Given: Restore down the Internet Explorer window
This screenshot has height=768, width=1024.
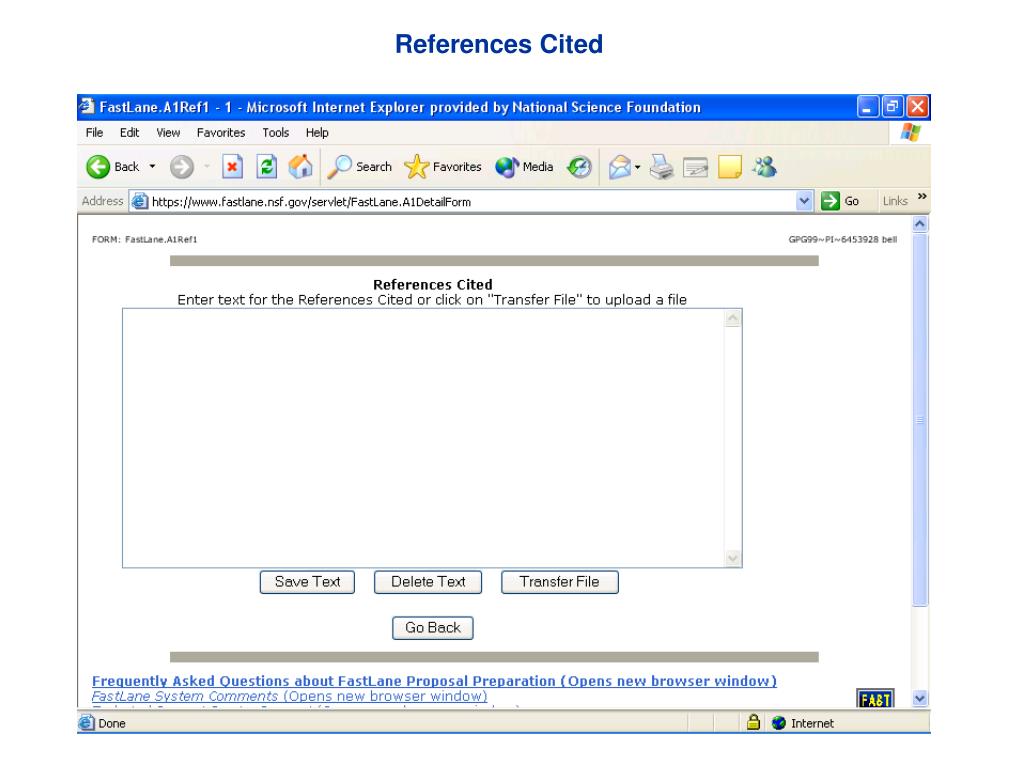Looking at the screenshot, I should (x=892, y=106).
